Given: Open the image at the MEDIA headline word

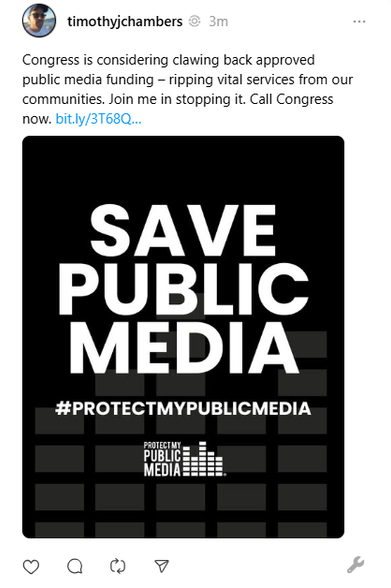Looking at the screenshot, I should coord(184,348).
